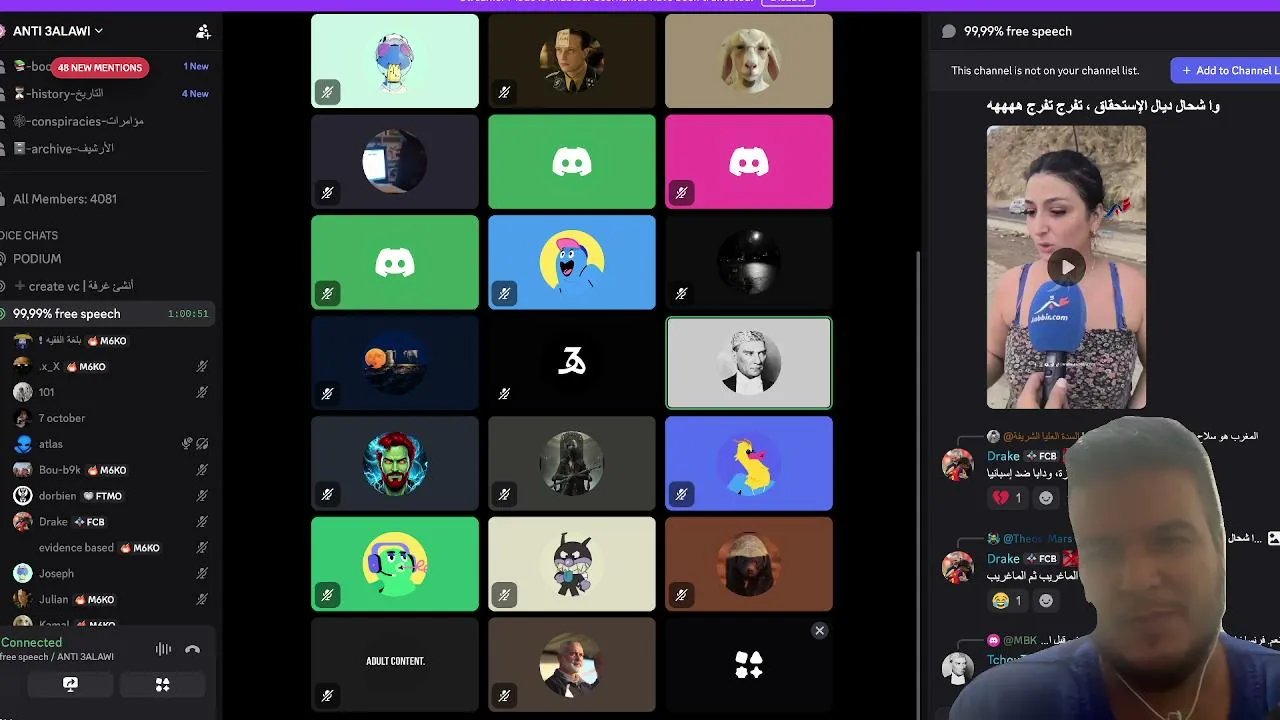Click the muted mic icon beside .x_X
Image resolution: width=1280 pixels, height=720 pixels.
point(202,367)
